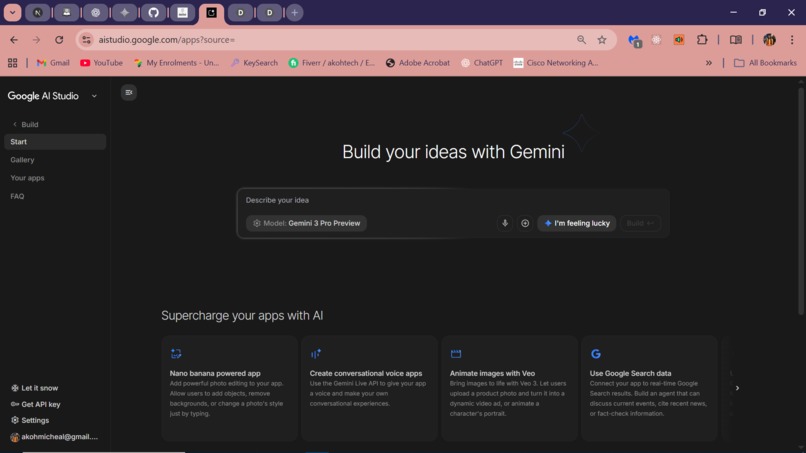Image resolution: width=806 pixels, height=453 pixels.
Task: Open the Animate images with Veo card
Action: pyautogui.click(x=509, y=388)
